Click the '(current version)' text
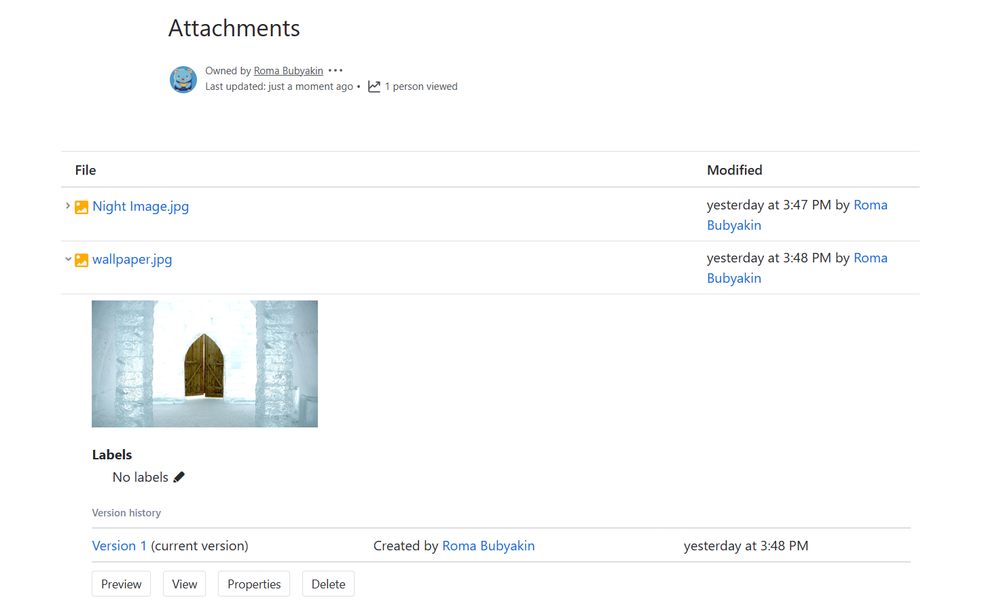The height and width of the screenshot is (609, 999). [x=199, y=545]
